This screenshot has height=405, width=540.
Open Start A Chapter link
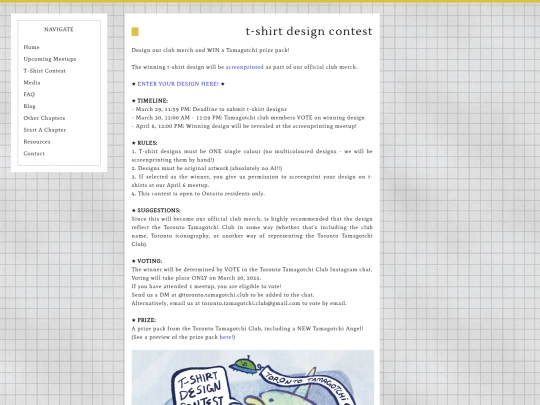[x=44, y=130]
